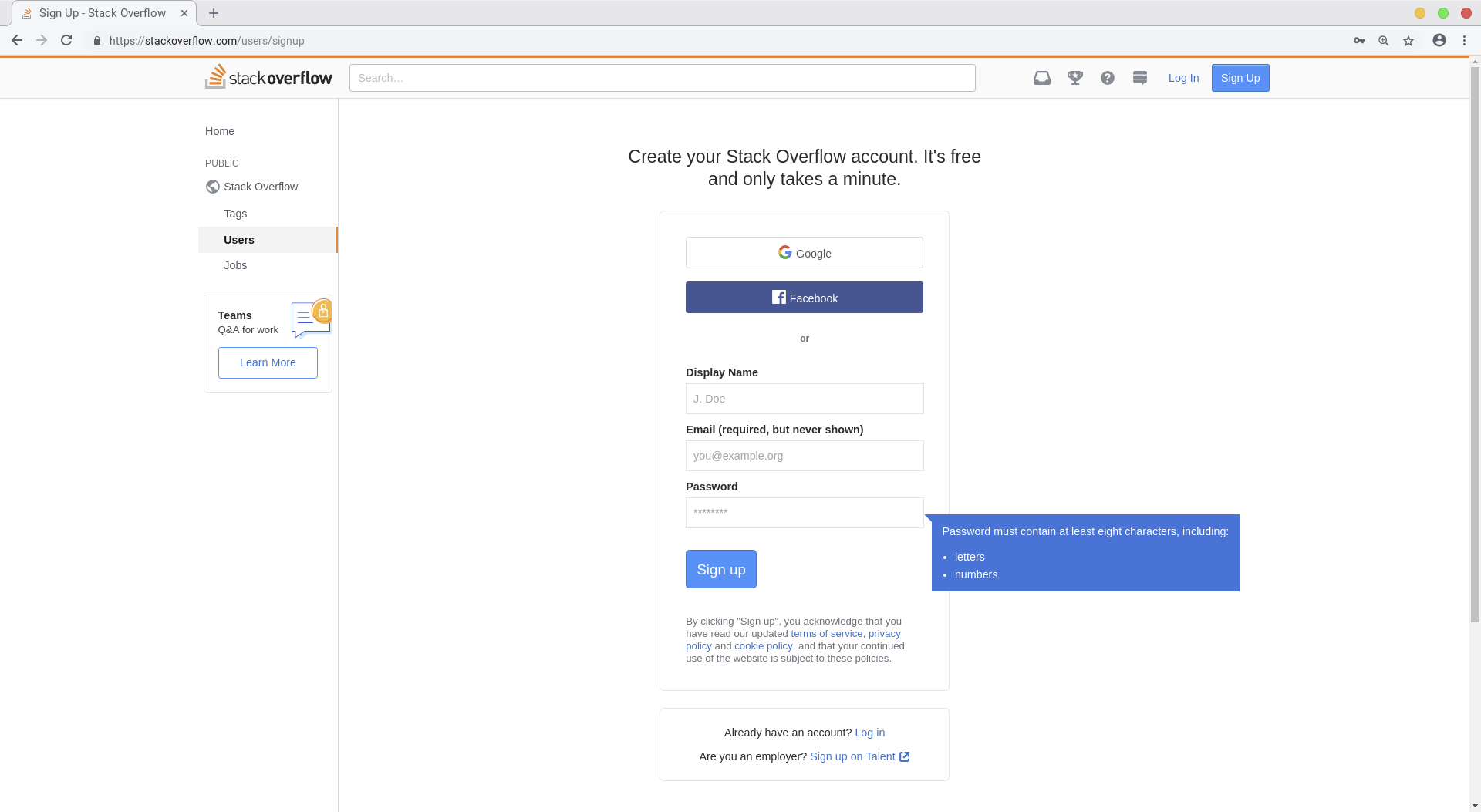
Task: Click the 'Teams' heading text
Action: point(234,315)
